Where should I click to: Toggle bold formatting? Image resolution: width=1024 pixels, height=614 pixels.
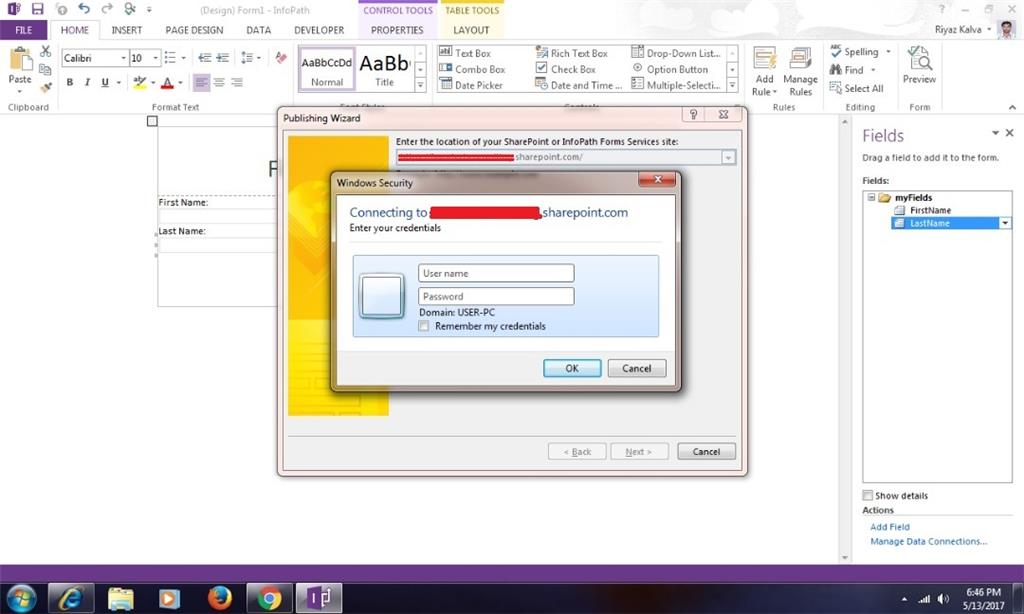click(69, 82)
